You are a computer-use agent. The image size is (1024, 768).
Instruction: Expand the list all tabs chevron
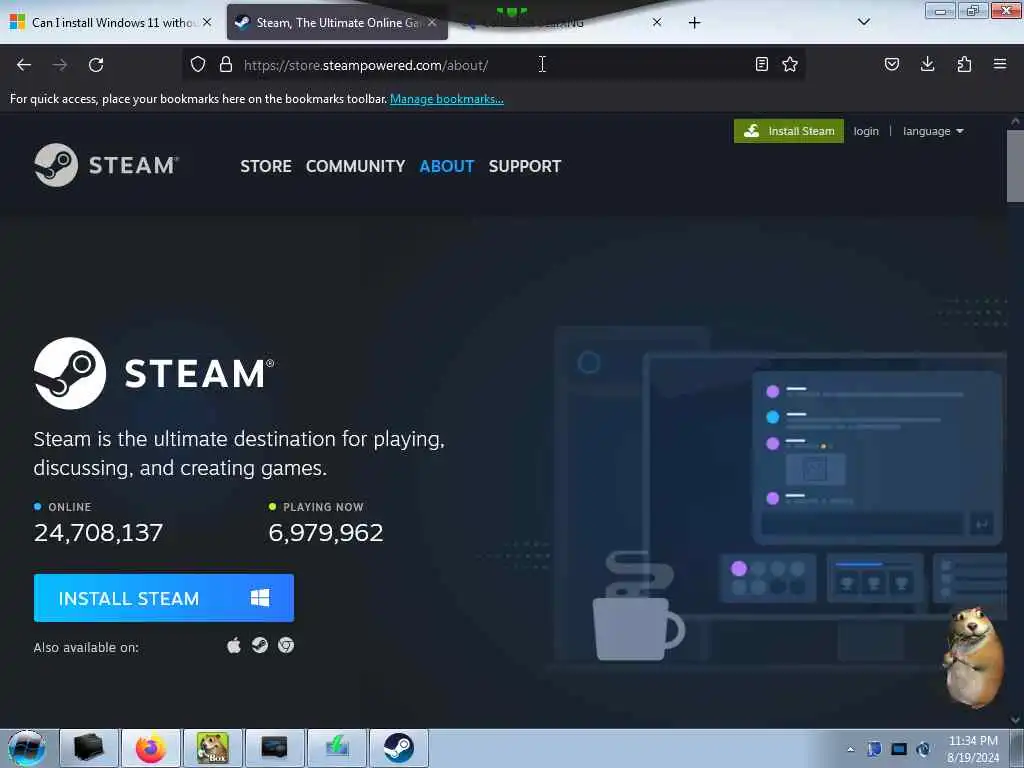863,22
